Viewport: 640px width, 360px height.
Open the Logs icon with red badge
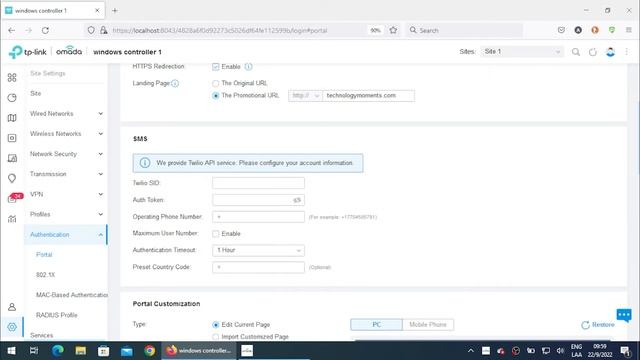coord(13,198)
